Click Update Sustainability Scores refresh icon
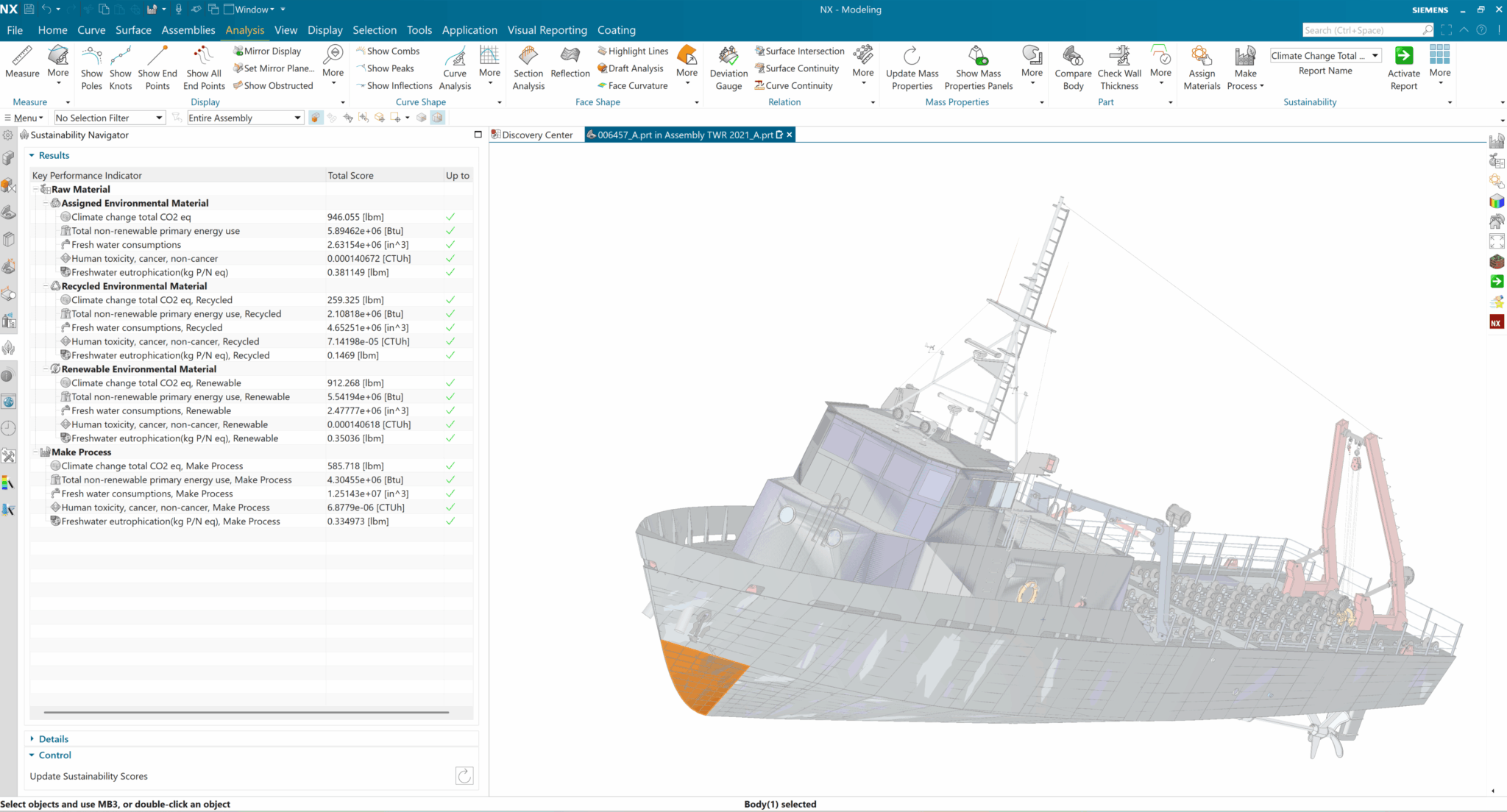Viewport: 1507px width, 812px height. [464, 776]
